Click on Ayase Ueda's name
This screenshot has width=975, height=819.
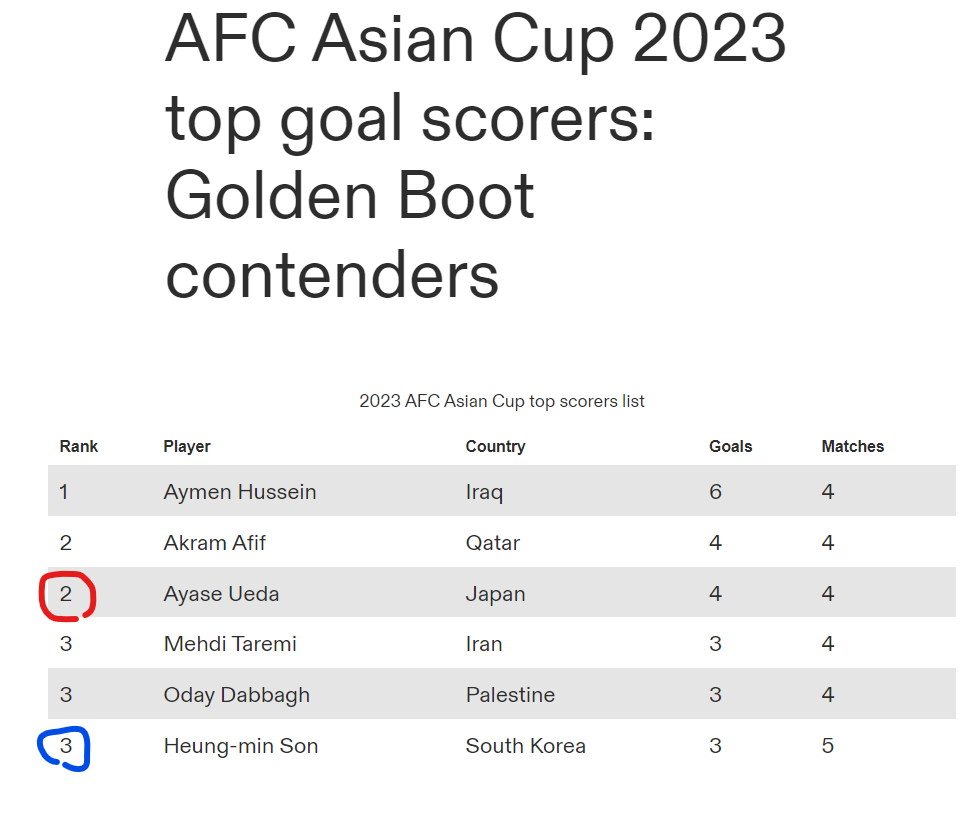click(221, 594)
